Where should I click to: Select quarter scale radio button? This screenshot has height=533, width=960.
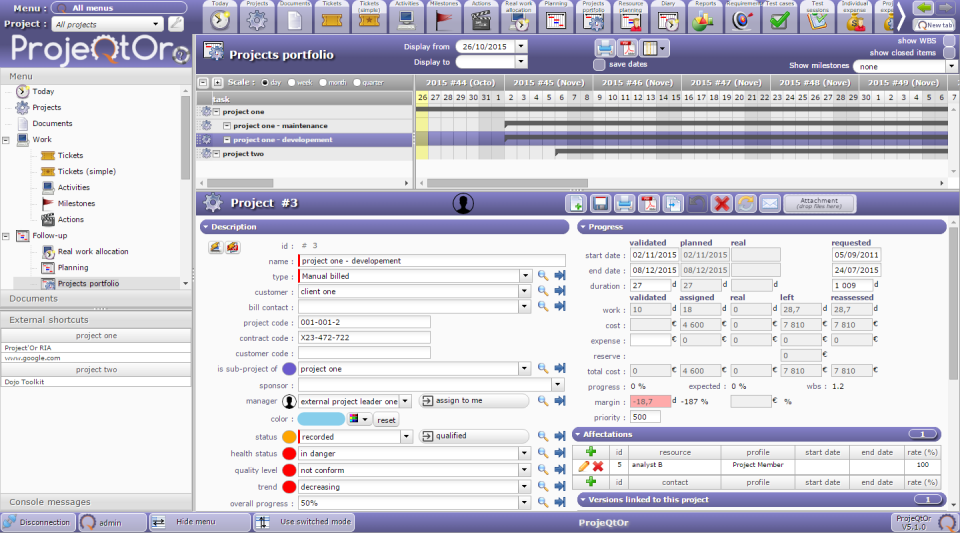pyautogui.click(x=357, y=83)
